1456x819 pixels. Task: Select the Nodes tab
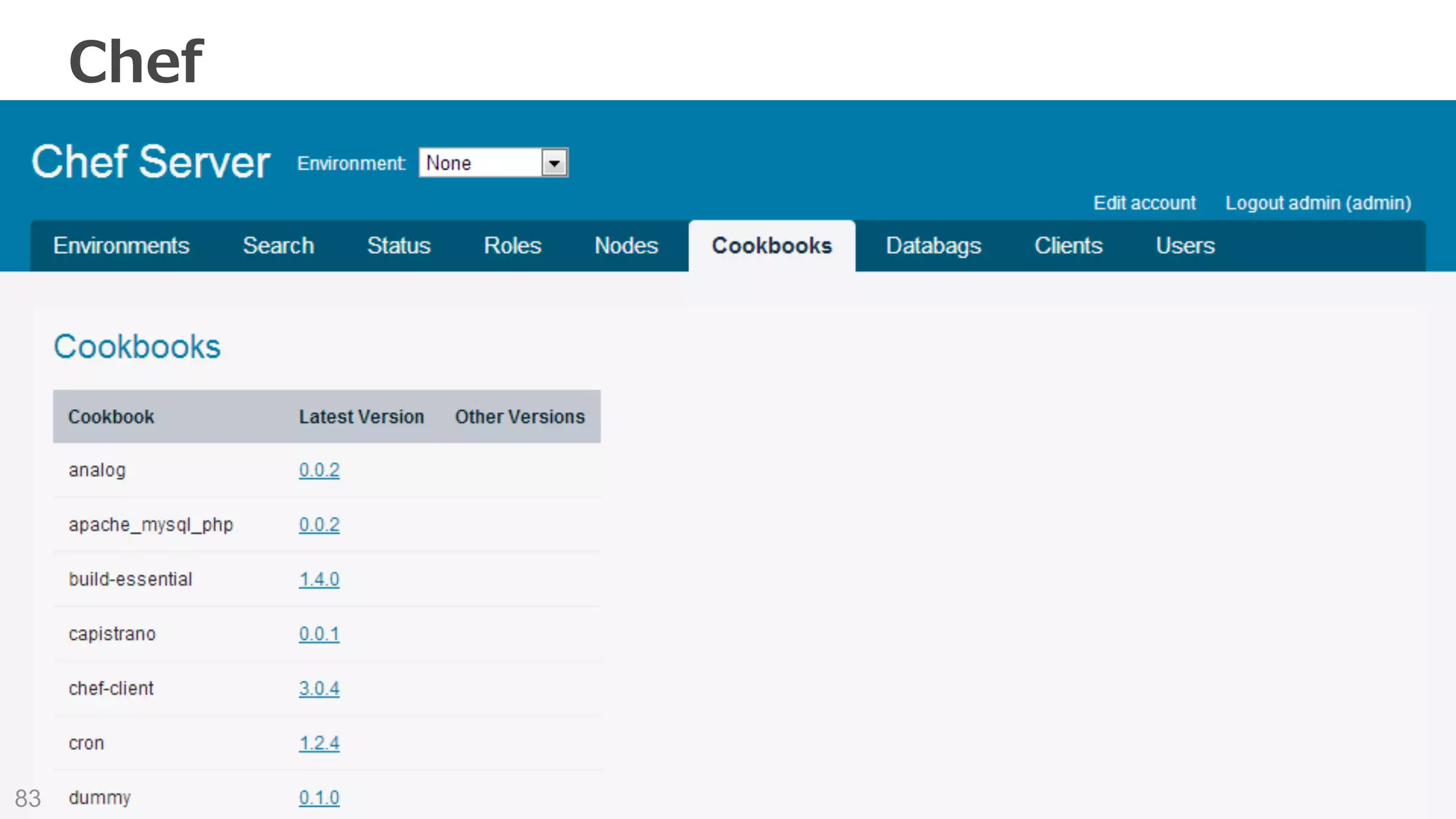[x=626, y=246]
